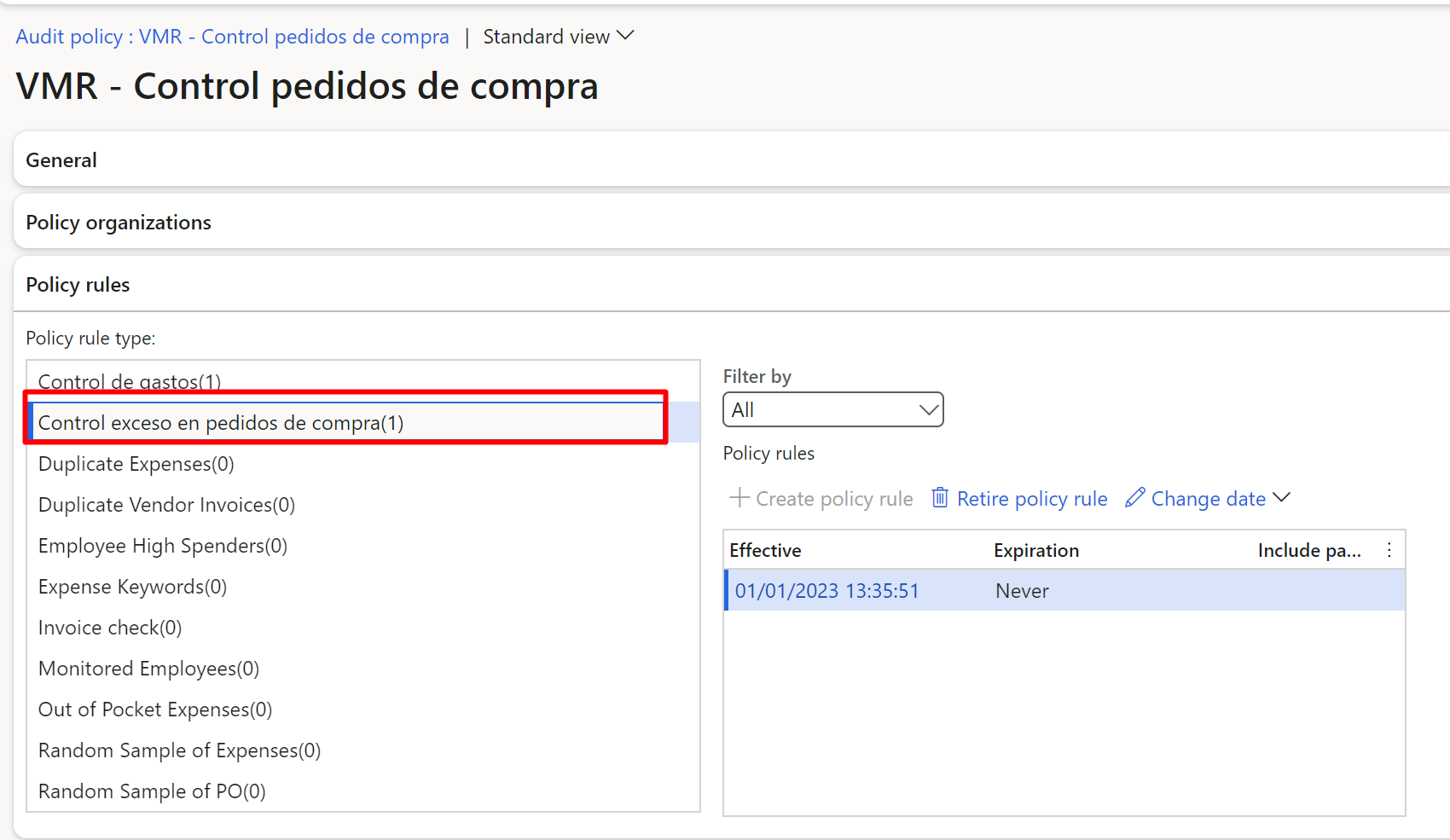Click the Change date pencil icon

coord(1134,498)
